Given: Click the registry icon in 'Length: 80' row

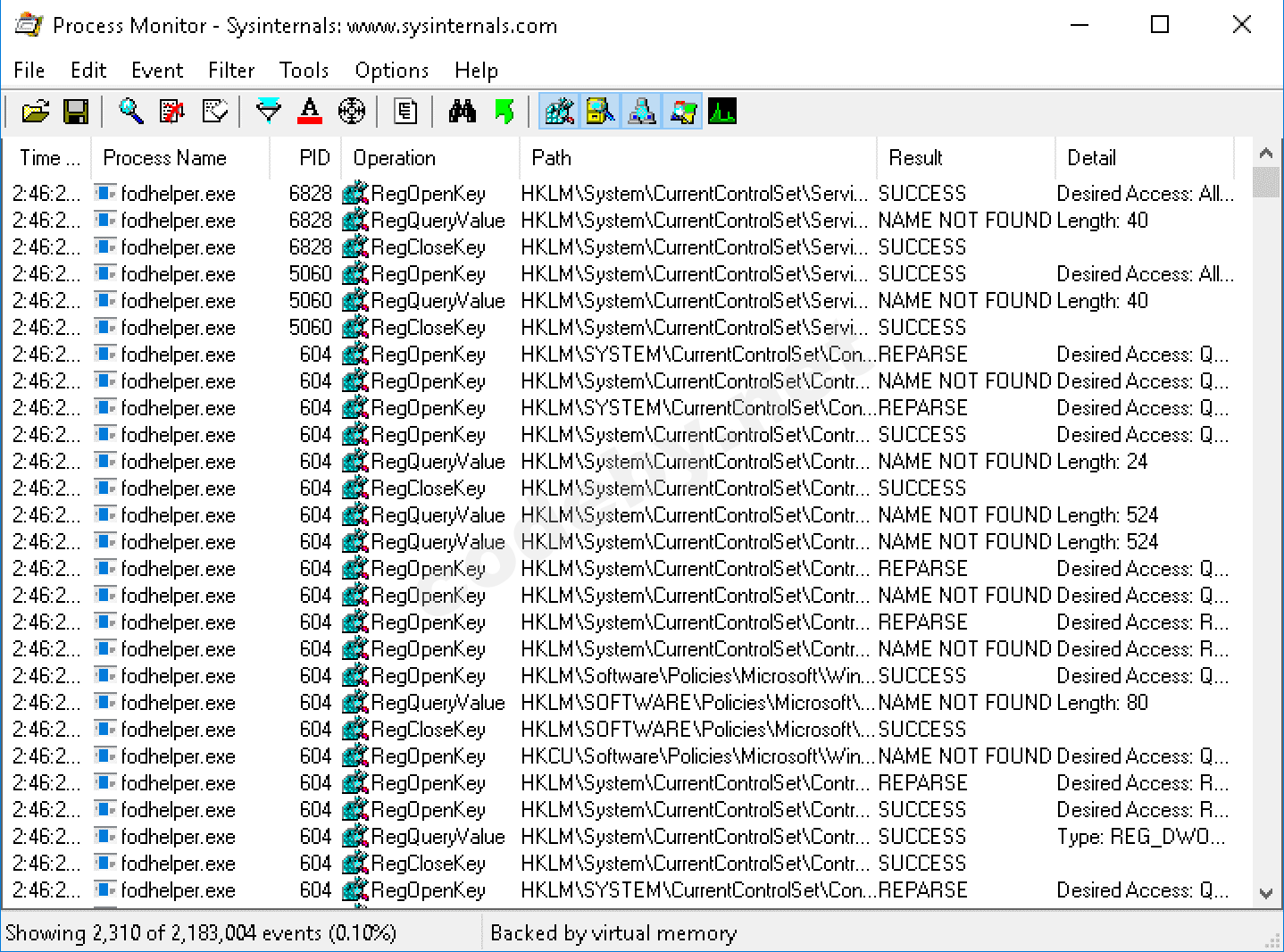Looking at the screenshot, I should tap(355, 703).
